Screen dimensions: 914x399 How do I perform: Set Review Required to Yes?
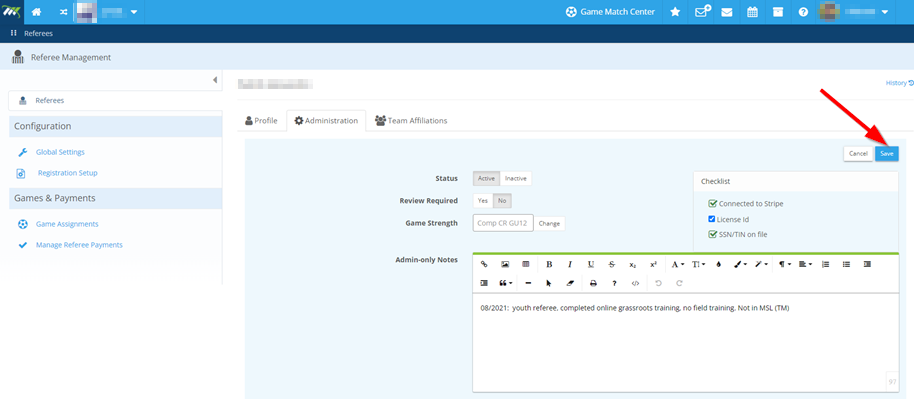tap(483, 201)
